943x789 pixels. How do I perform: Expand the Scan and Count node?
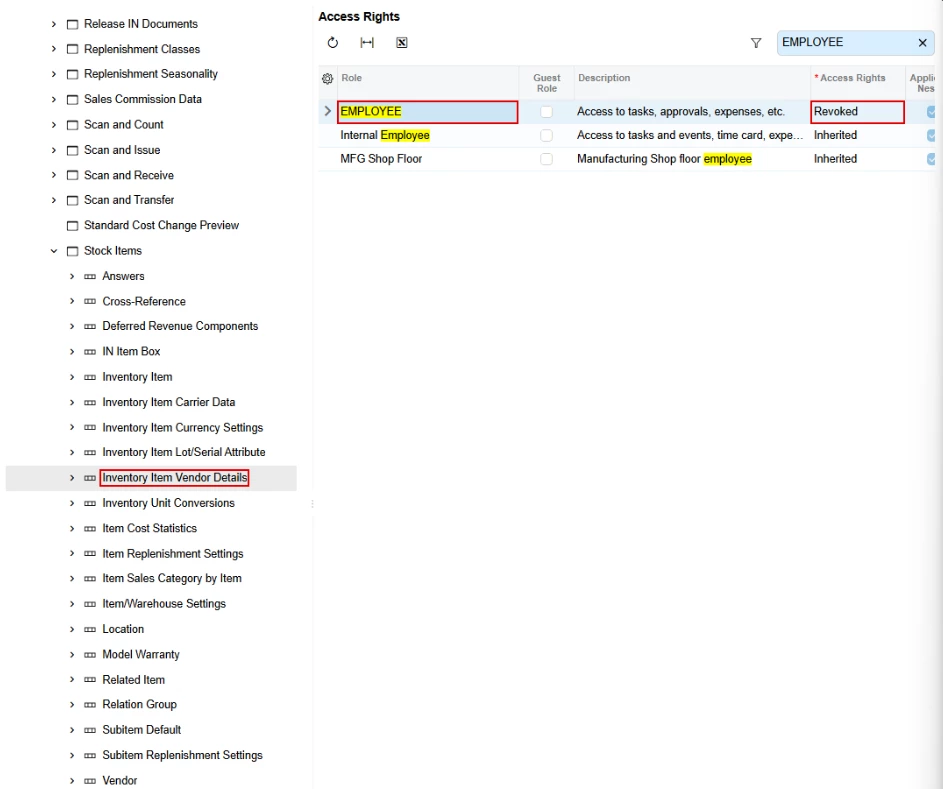coord(54,124)
